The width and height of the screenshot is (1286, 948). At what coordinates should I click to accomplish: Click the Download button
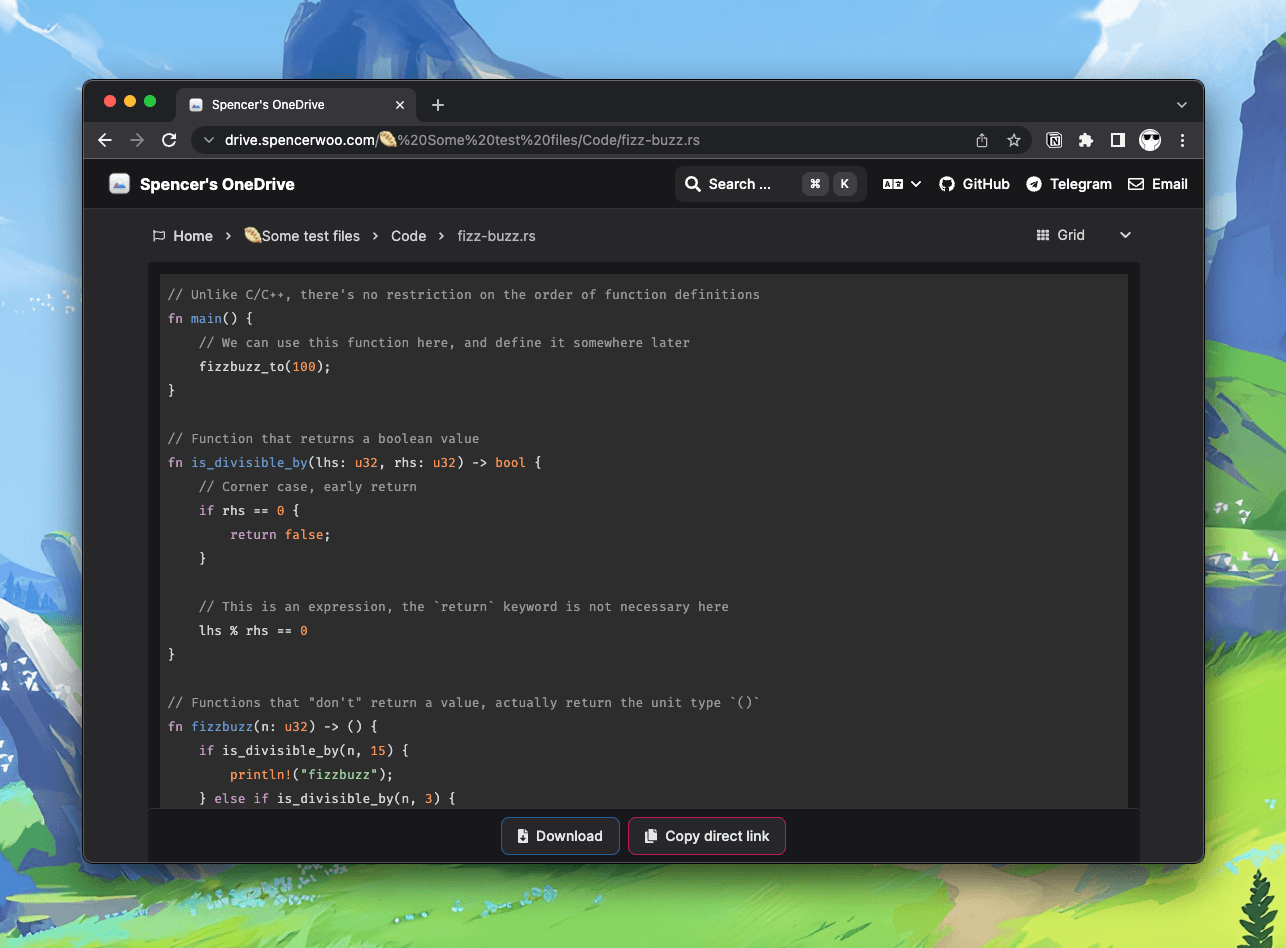[x=560, y=836]
